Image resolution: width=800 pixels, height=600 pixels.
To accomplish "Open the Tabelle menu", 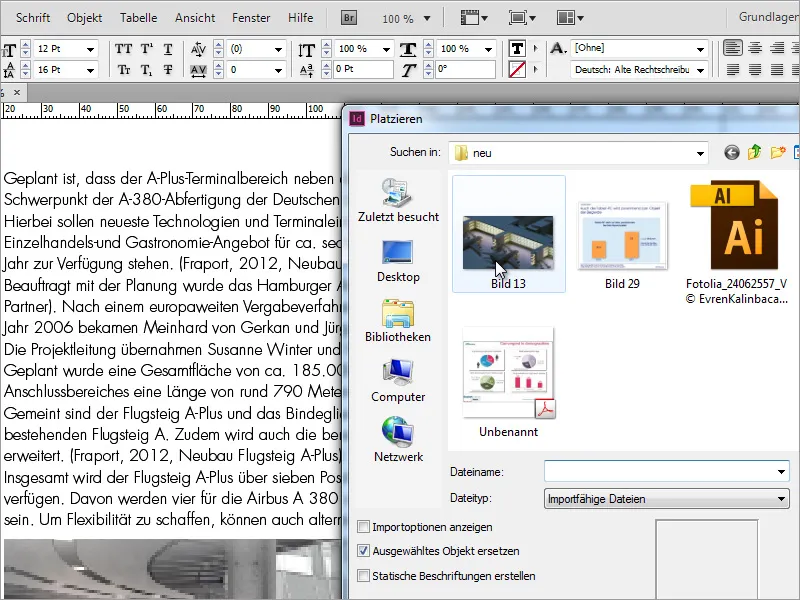I will 138,18.
